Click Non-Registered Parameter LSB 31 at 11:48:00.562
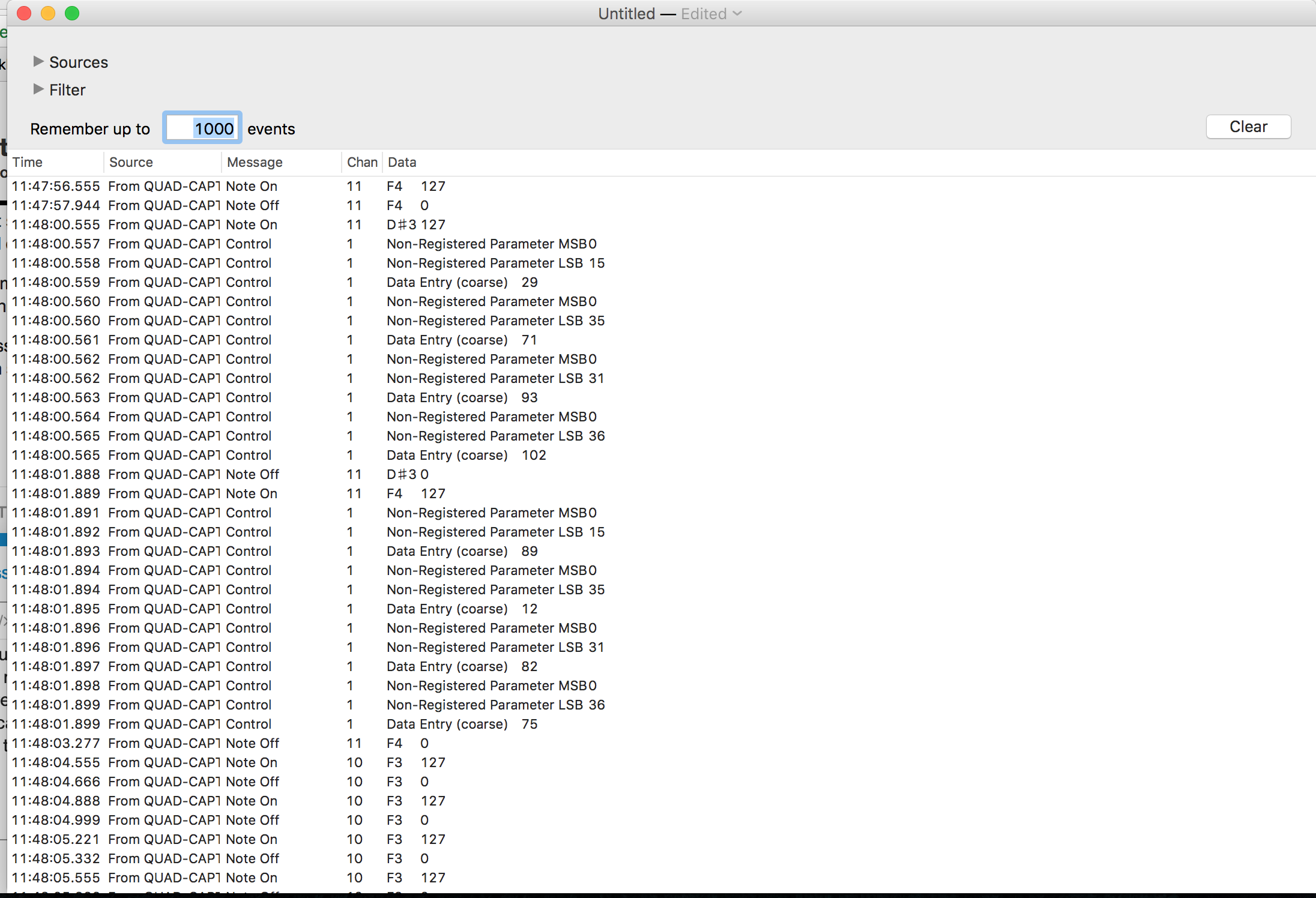 tap(662, 378)
